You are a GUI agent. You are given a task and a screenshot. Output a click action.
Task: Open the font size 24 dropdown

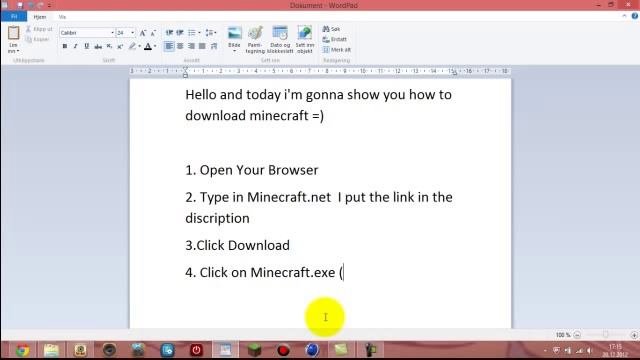(x=133, y=33)
